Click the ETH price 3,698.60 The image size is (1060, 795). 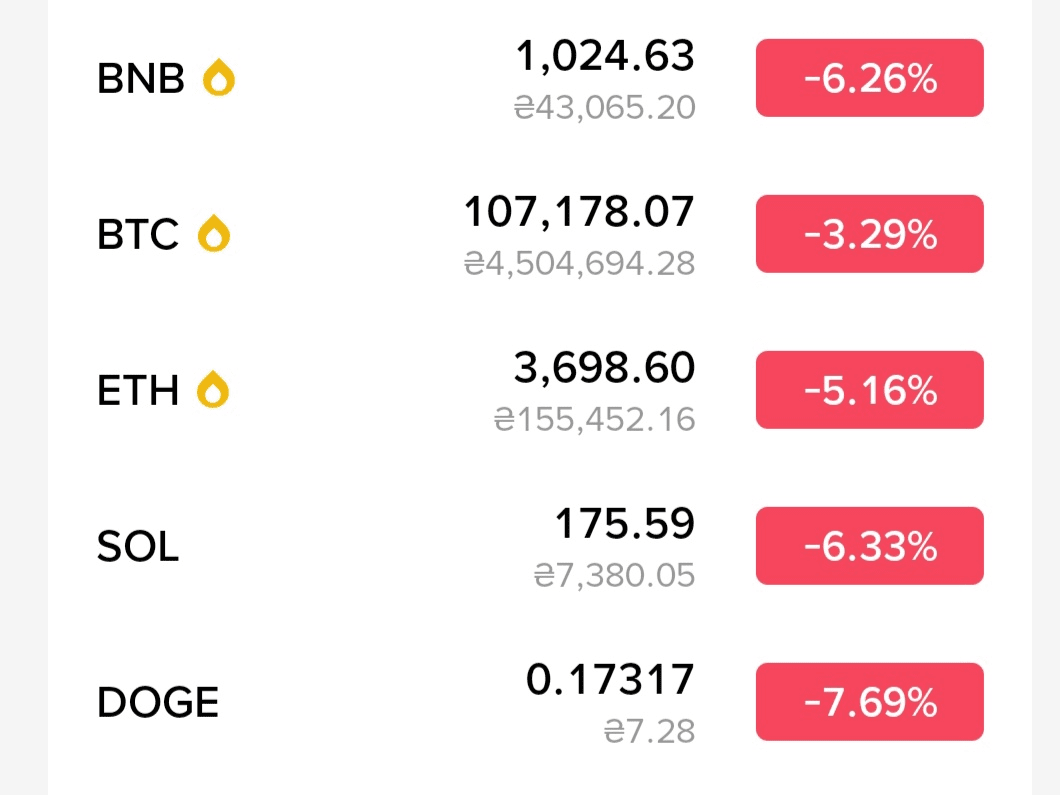click(604, 368)
